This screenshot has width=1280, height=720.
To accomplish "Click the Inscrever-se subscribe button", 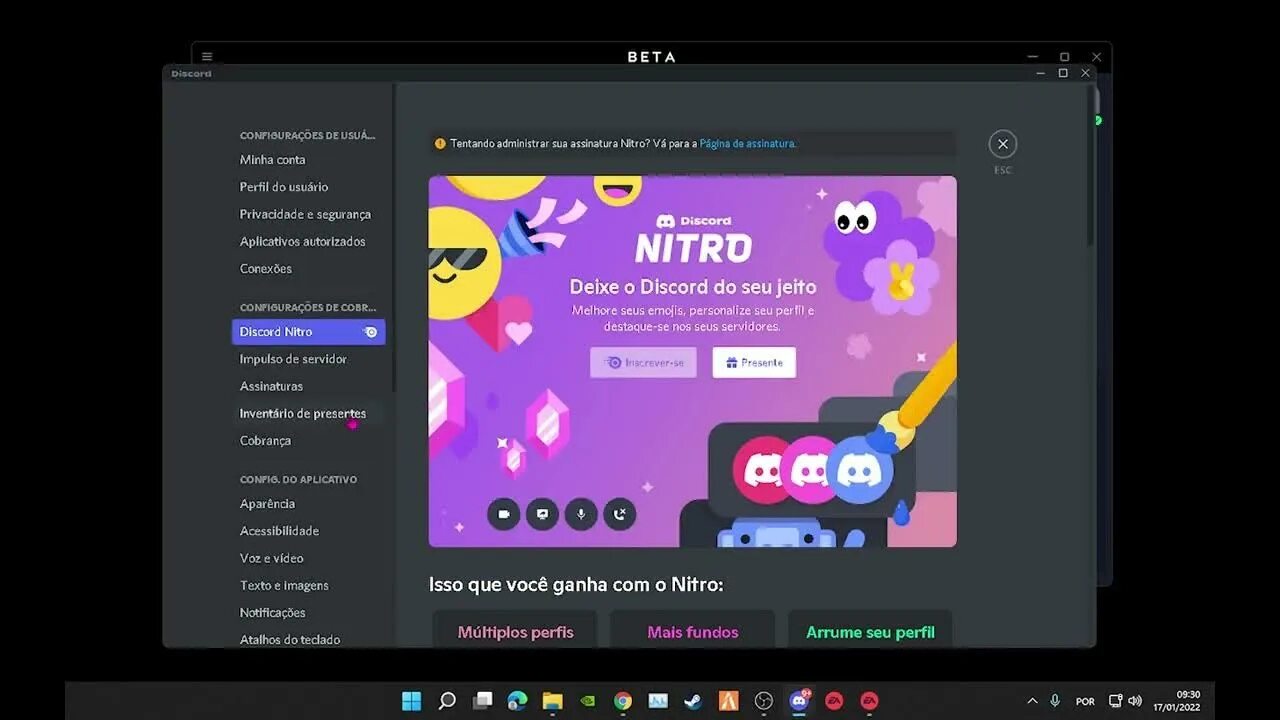I will click(x=643, y=362).
